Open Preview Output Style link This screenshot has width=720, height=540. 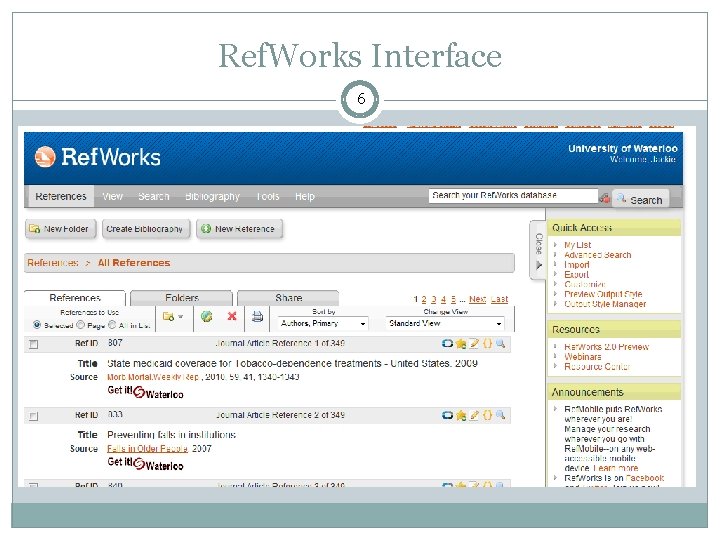click(603, 294)
